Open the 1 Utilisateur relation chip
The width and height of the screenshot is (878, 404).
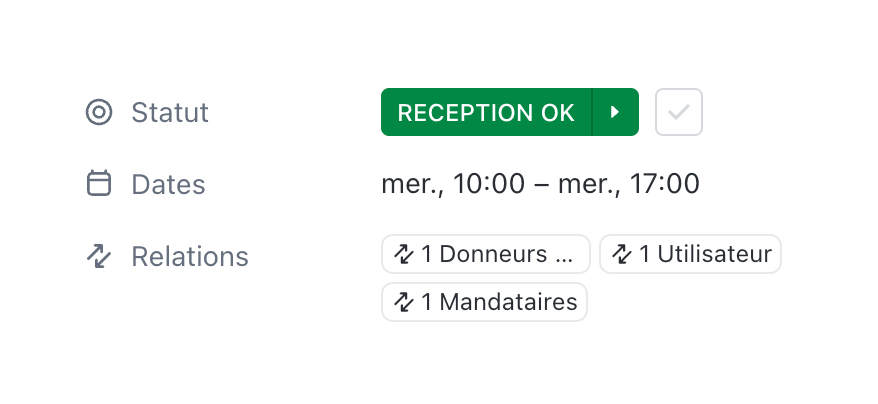click(690, 254)
